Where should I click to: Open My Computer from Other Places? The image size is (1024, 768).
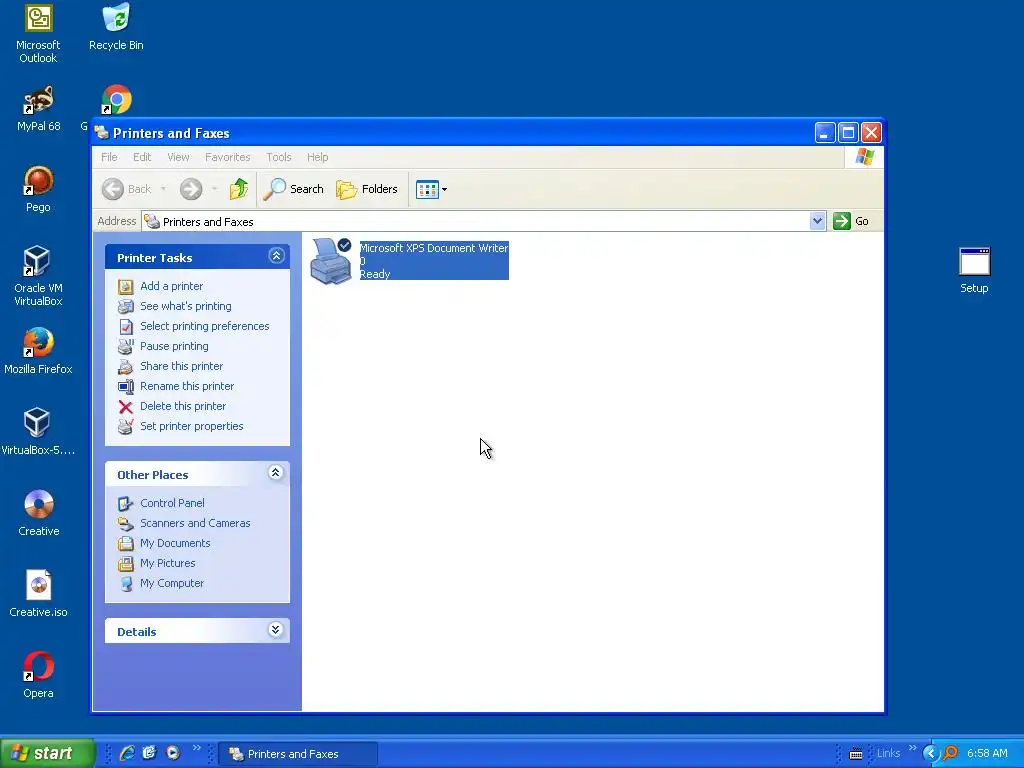click(x=172, y=583)
